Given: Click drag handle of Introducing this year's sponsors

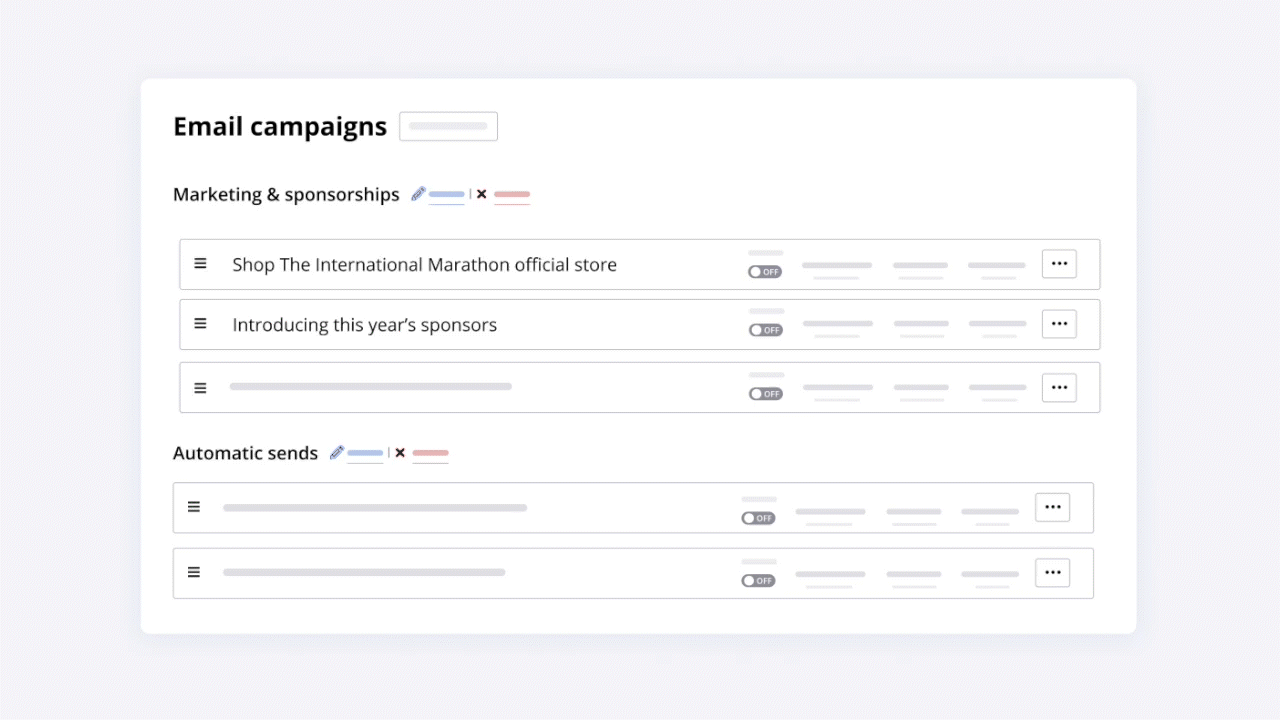Looking at the screenshot, I should click(x=200, y=324).
